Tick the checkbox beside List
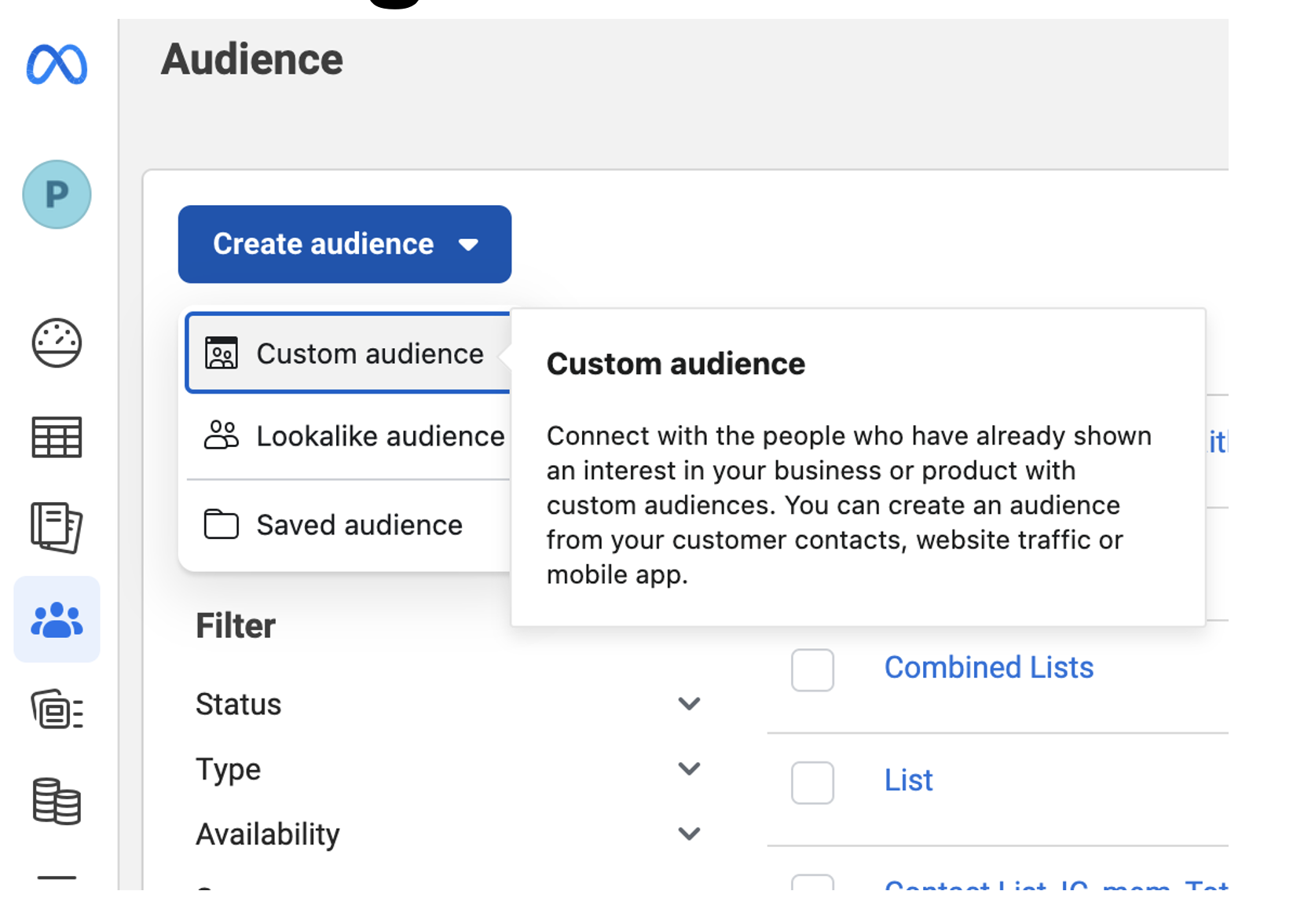Viewport: 1304px width, 924px height. point(812,783)
